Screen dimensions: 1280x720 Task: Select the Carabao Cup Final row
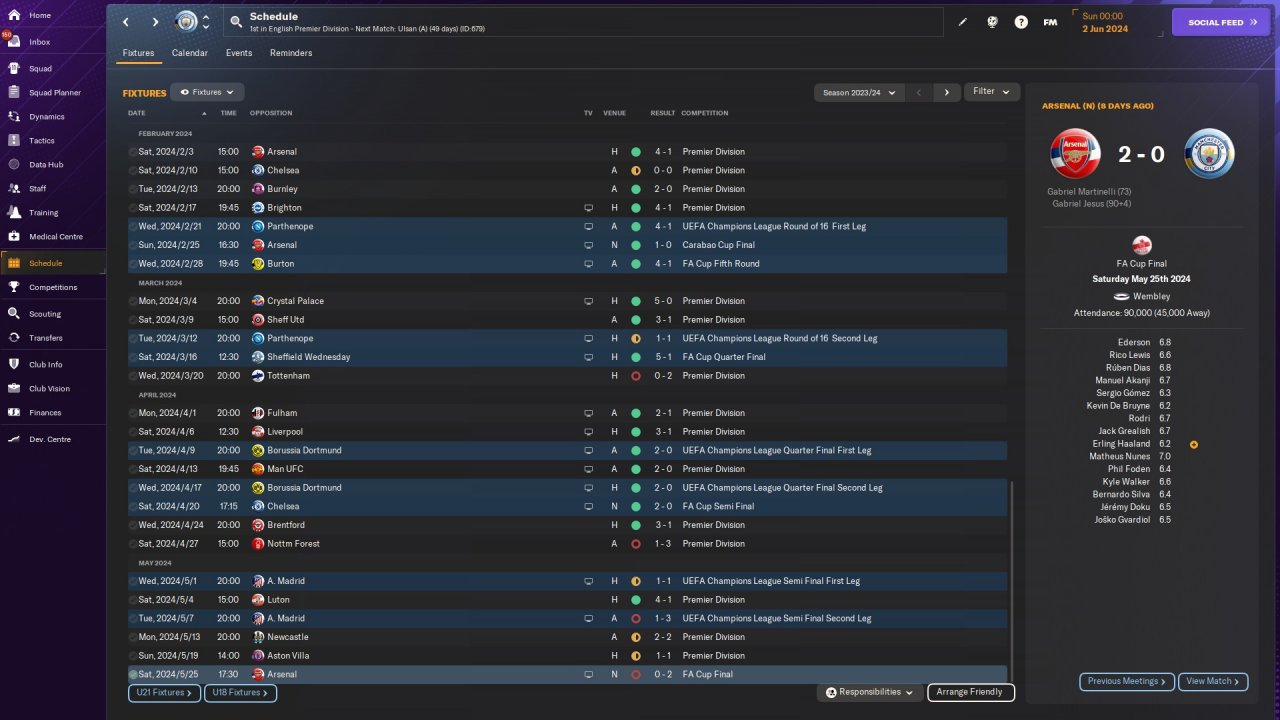click(568, 245)
